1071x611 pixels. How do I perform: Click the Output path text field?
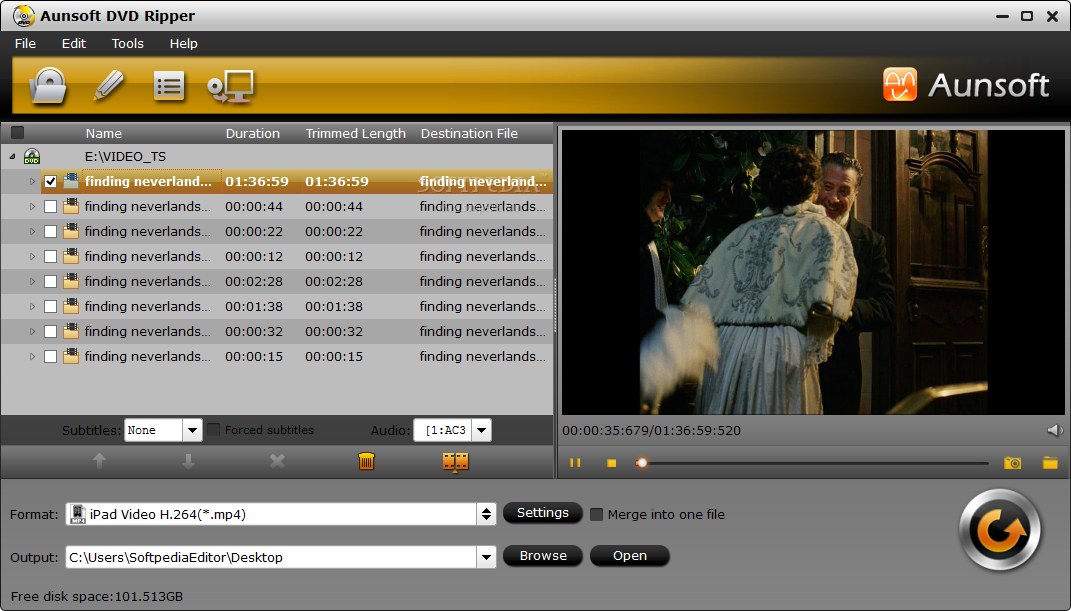tap(272, 557)
